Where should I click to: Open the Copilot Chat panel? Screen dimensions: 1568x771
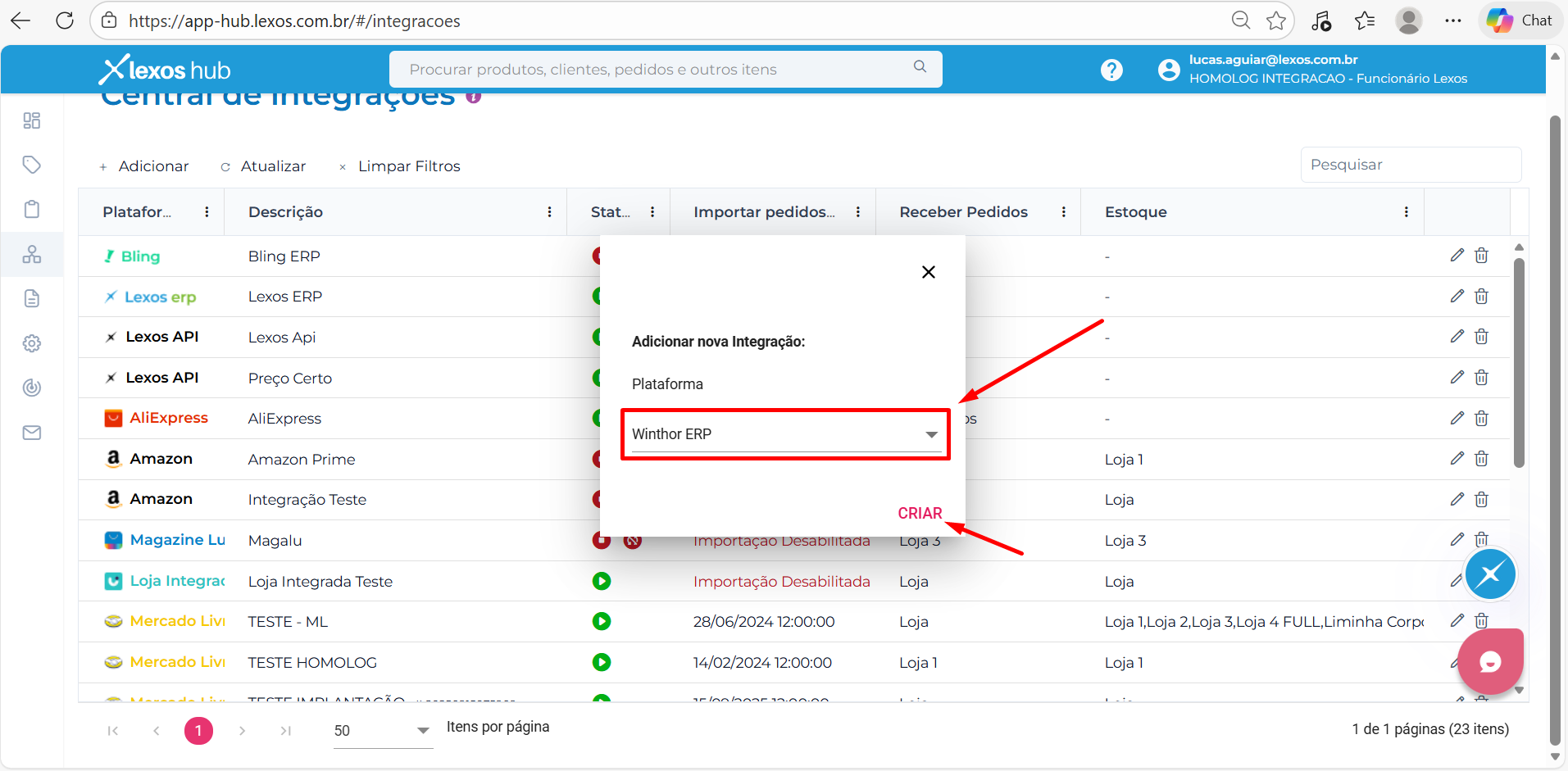[1520, 20]
